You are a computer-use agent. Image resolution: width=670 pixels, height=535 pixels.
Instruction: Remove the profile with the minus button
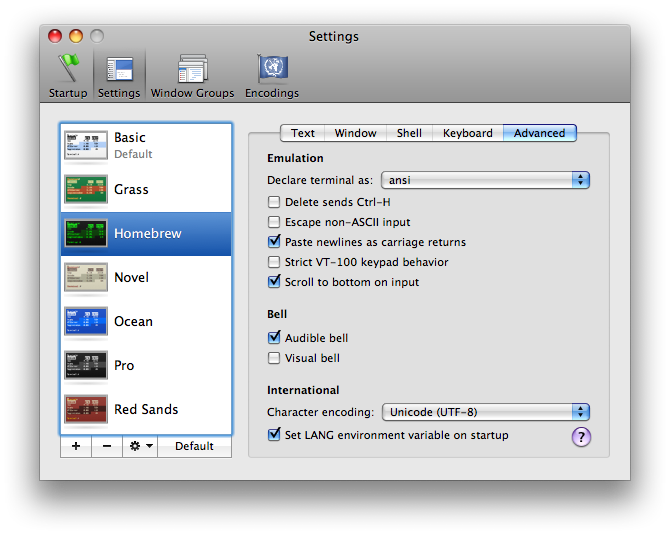(x=107, y=446)
